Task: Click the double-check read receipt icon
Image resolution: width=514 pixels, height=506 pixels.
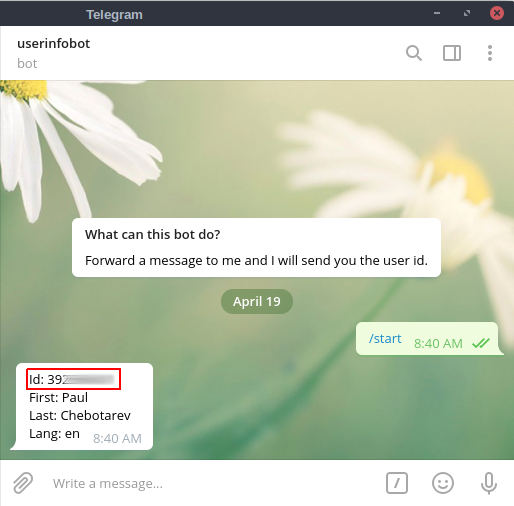Action: [481, 343]
